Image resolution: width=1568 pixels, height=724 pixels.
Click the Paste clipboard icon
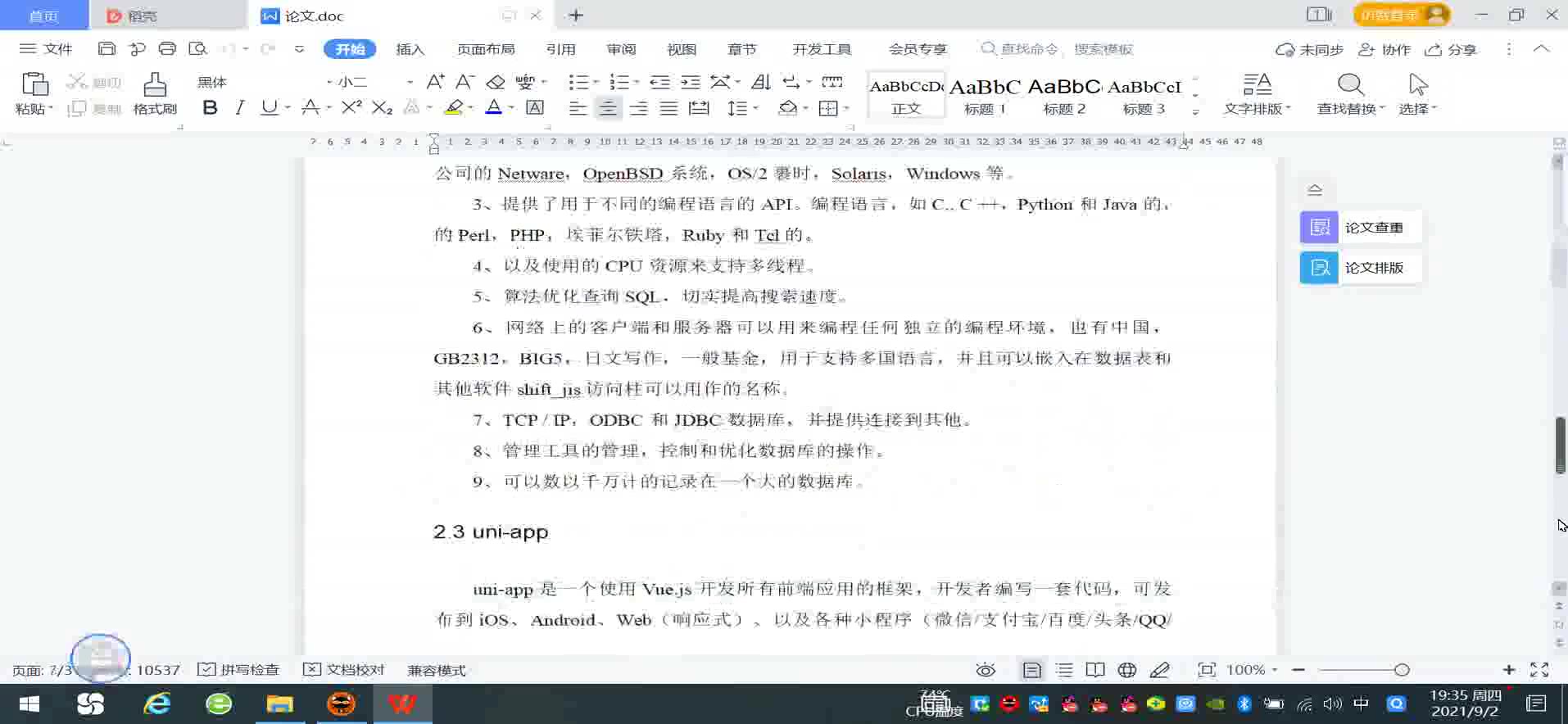click(x=34, y=84)
